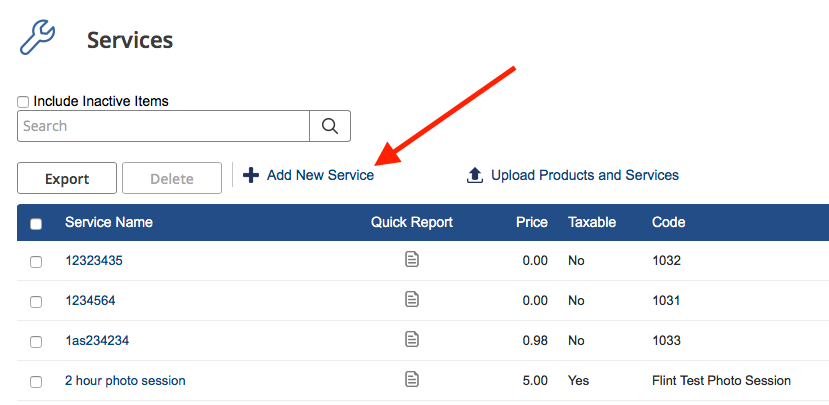The height and width of the screenshot is (405, 829).
Task: Sort by the Price column header
Action: (532, 222)
